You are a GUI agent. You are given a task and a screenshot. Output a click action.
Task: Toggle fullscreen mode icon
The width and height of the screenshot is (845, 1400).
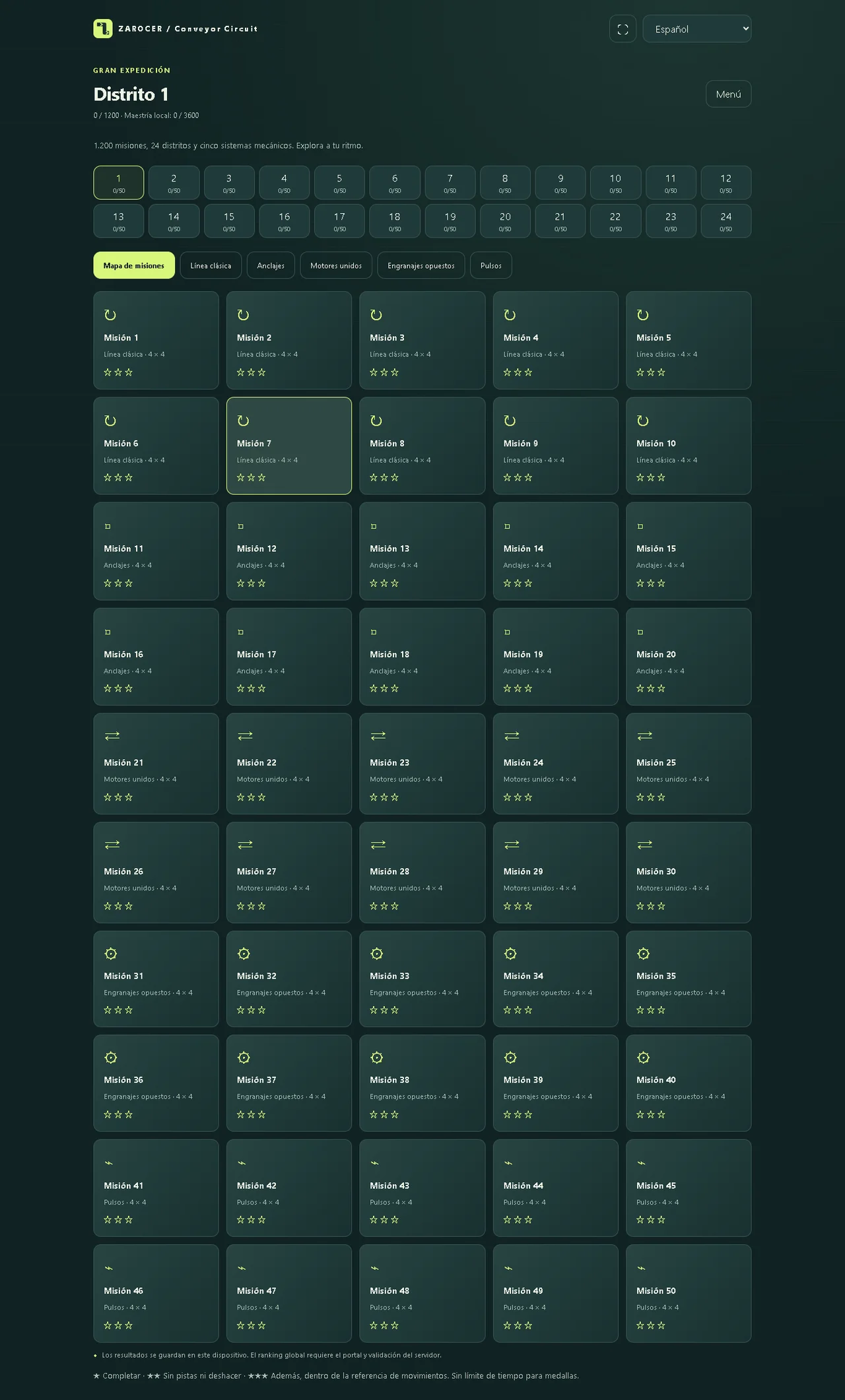(x=623, y=29)
